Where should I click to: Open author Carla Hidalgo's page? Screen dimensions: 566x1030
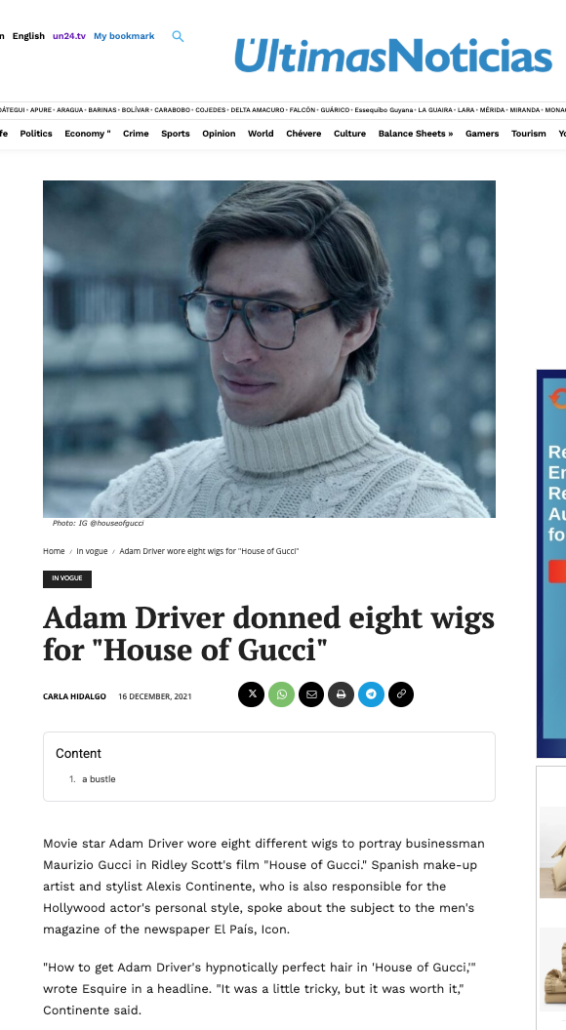pyautogui.click(x=74, y=696)
